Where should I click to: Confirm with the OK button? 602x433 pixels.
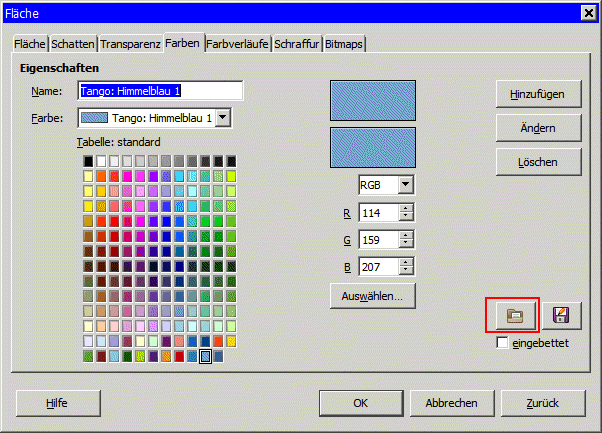(361, 403)
